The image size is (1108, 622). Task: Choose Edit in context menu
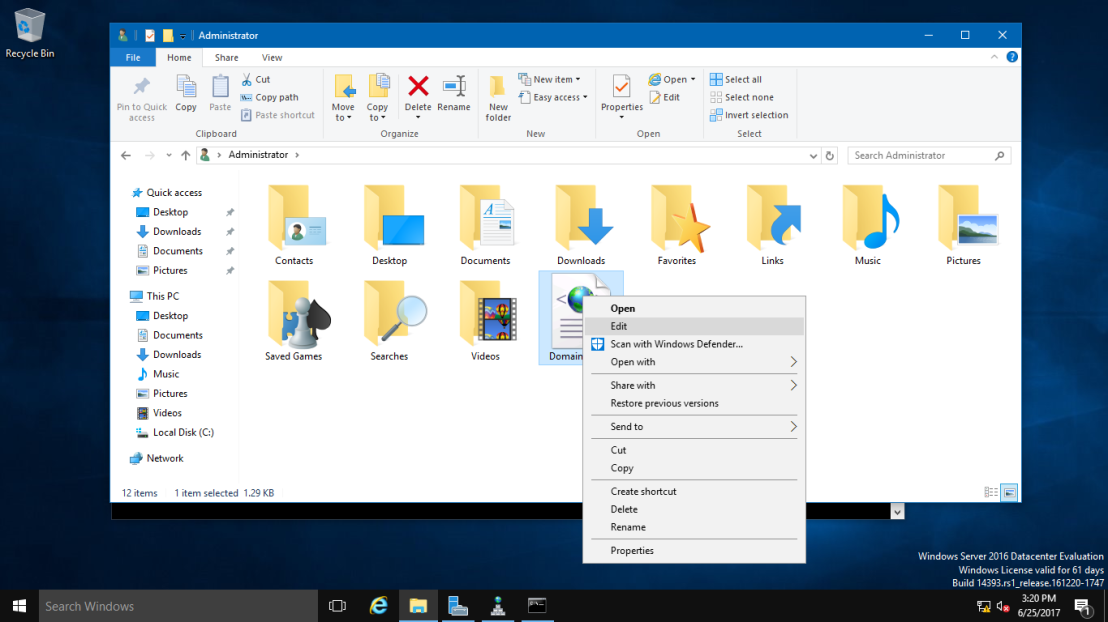pyautogui.click(x=695, y=326)
